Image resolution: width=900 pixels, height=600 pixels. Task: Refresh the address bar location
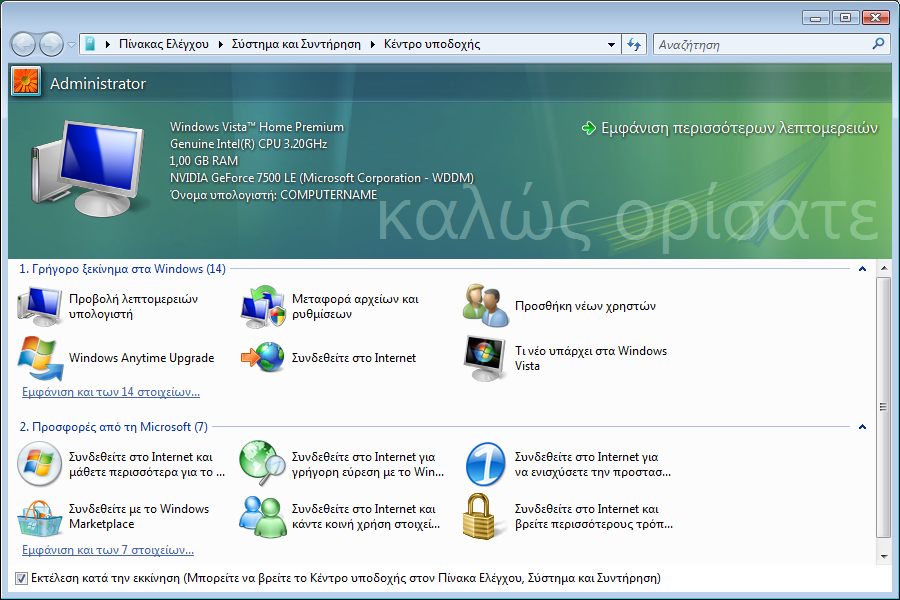tap(634, 44)
